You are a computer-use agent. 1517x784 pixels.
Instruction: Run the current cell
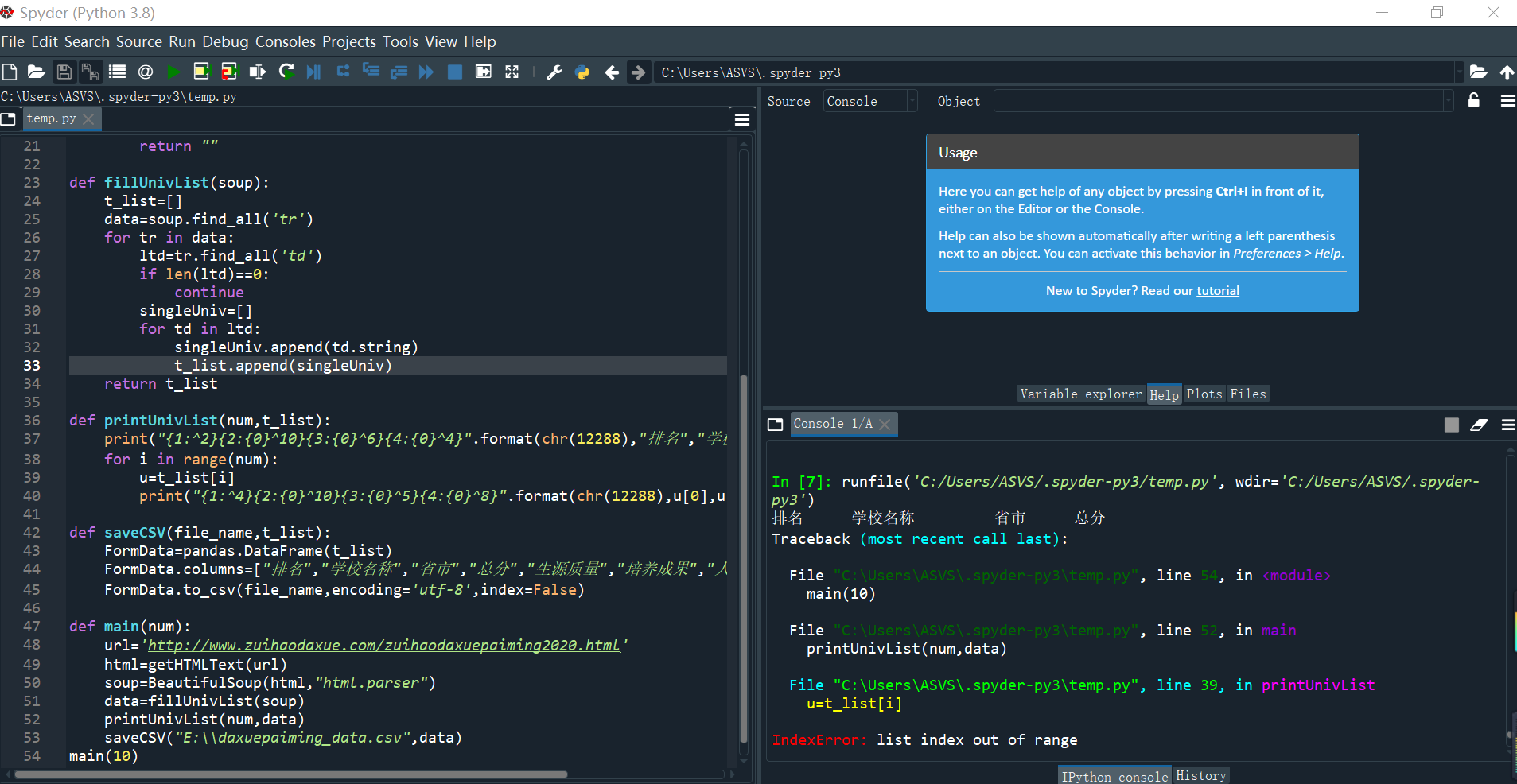click(201, 72)
